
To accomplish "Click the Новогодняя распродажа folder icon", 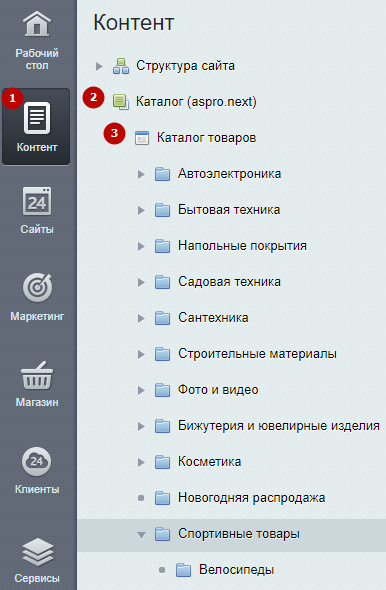I will pos(163,498).
